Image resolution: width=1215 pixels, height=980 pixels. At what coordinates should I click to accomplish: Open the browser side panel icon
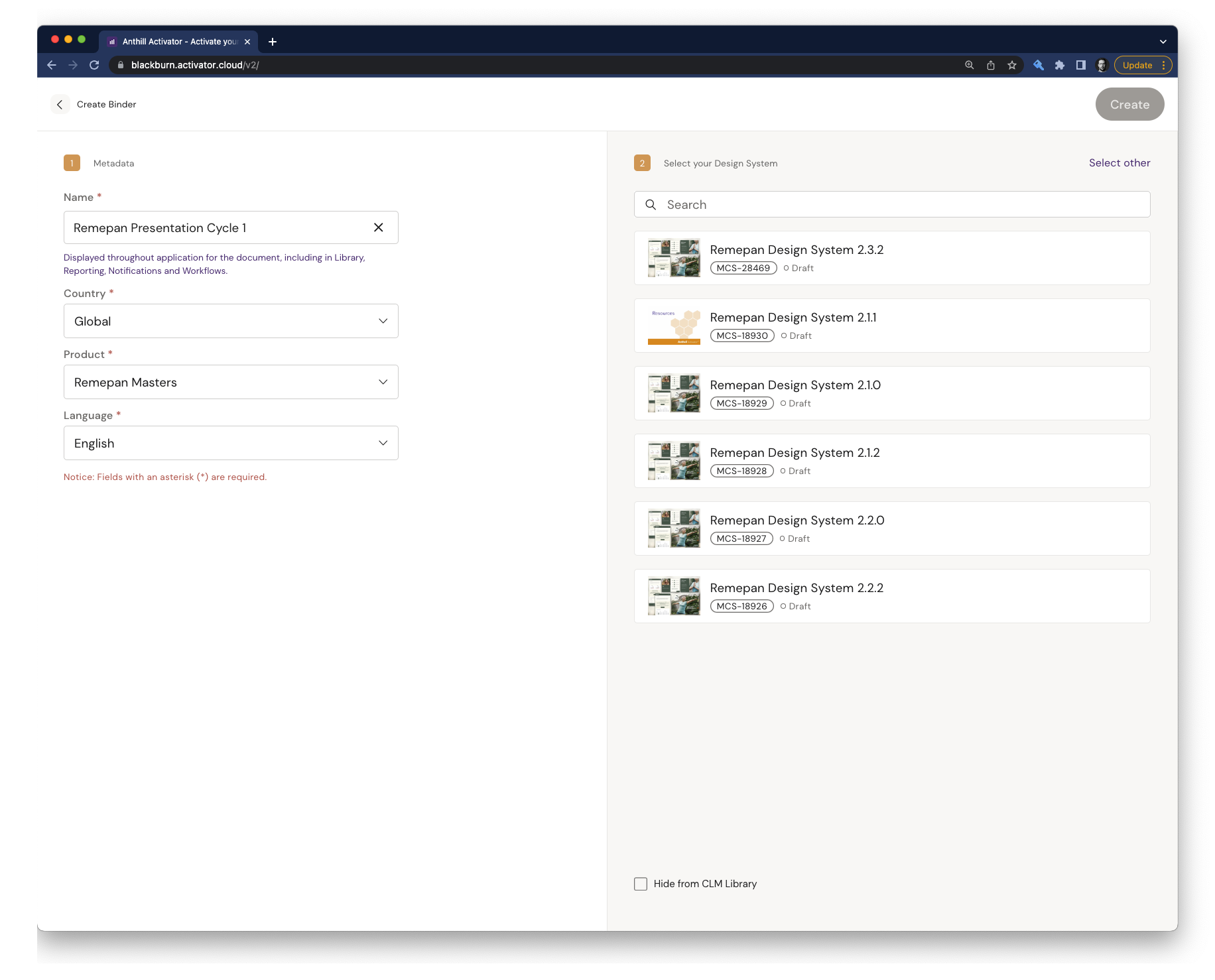[1080, 65]
